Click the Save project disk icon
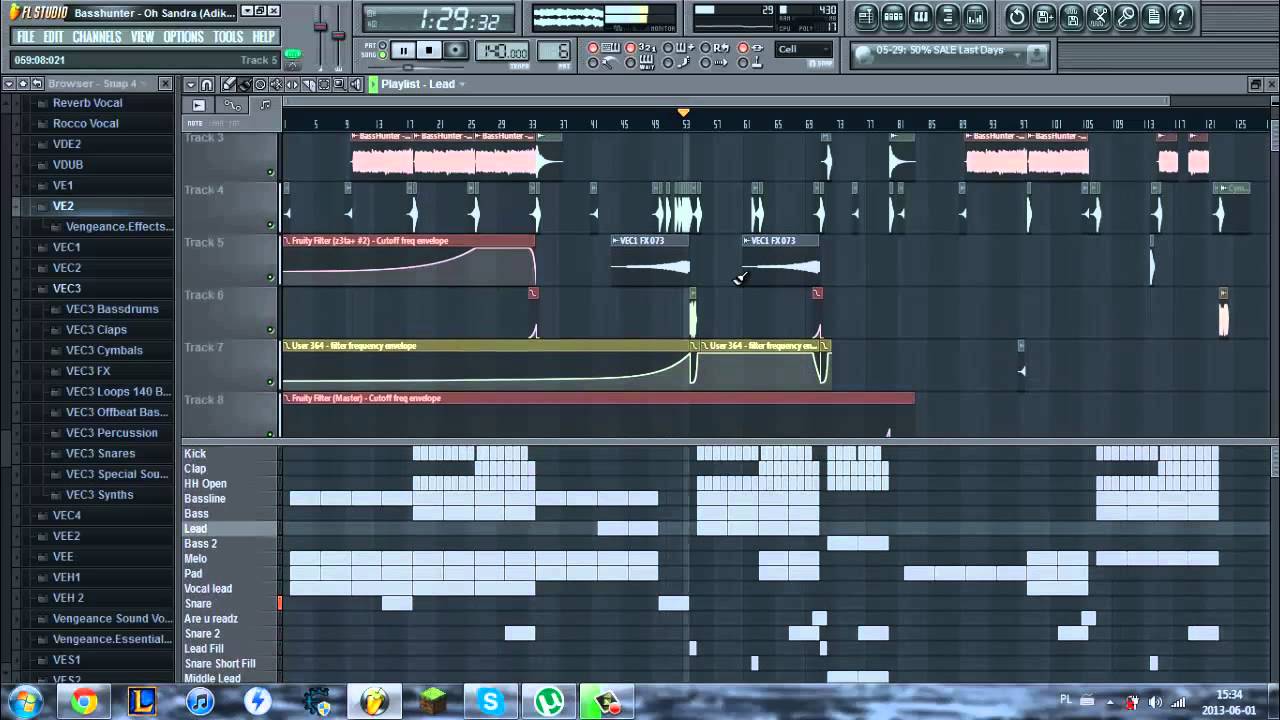The image size is (1280, 720). click(1072, 17)
